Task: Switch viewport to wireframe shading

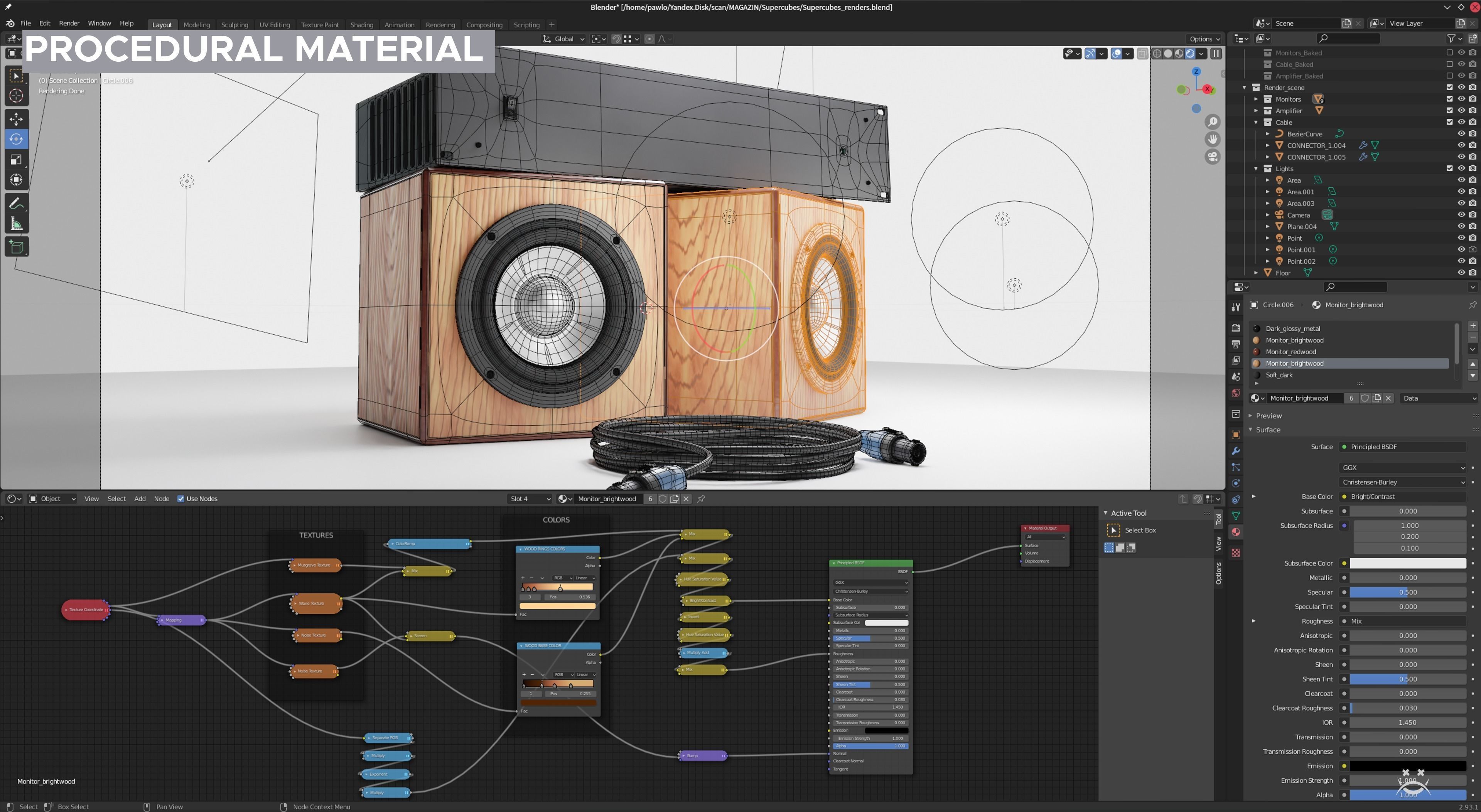Action: click(1157, 54)
